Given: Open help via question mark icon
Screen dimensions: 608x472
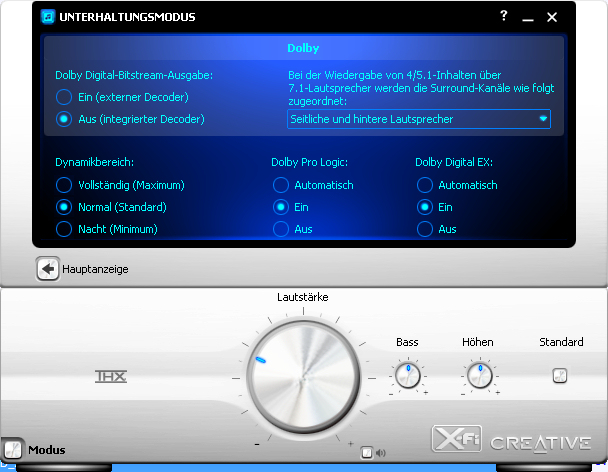Looking at the screenshot, I should (x=504, y=16).
